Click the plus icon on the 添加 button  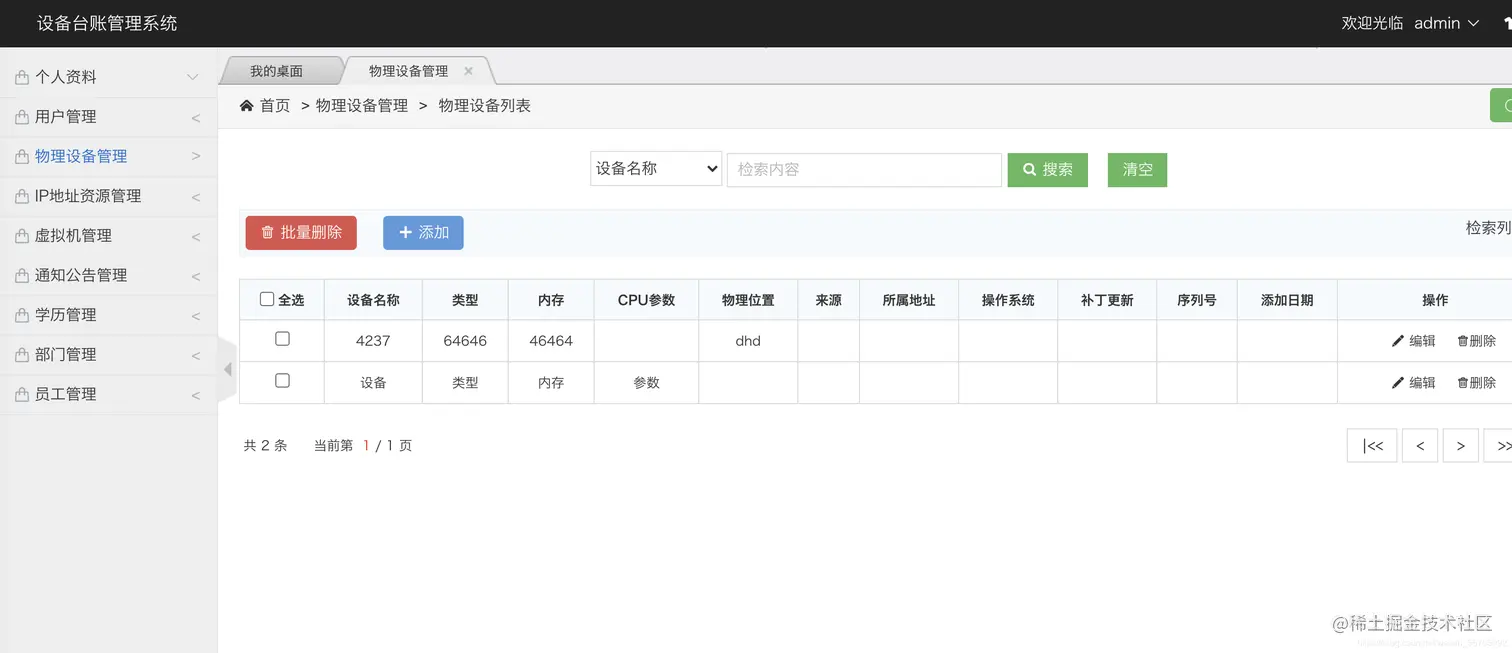coord(404,232)
